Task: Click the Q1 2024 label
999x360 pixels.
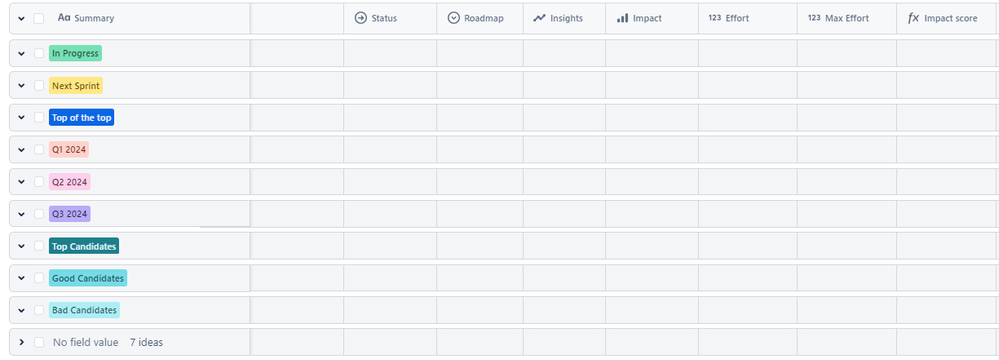Action: pyautogui.click(x=69, y=150)
